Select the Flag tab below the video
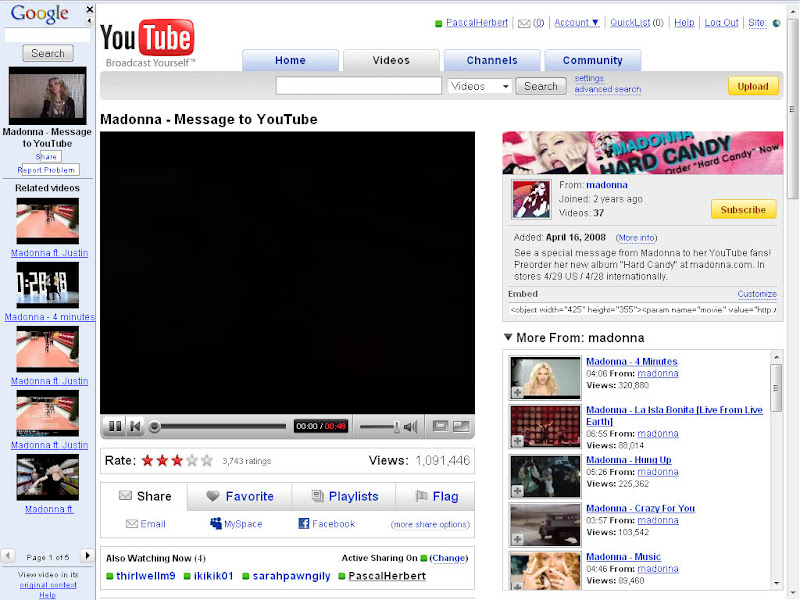Screen dimensions: 800x600 coord(436,496)
